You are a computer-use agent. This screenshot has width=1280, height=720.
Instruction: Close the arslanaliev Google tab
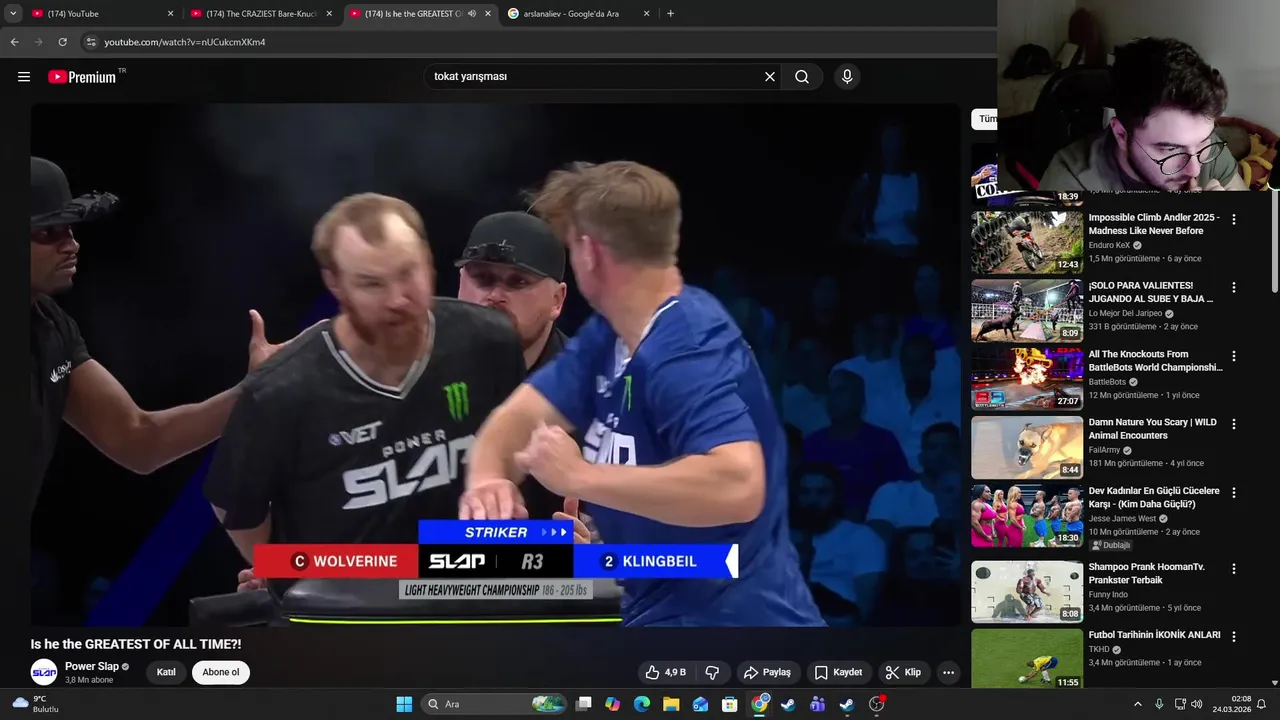click(646, 14)
